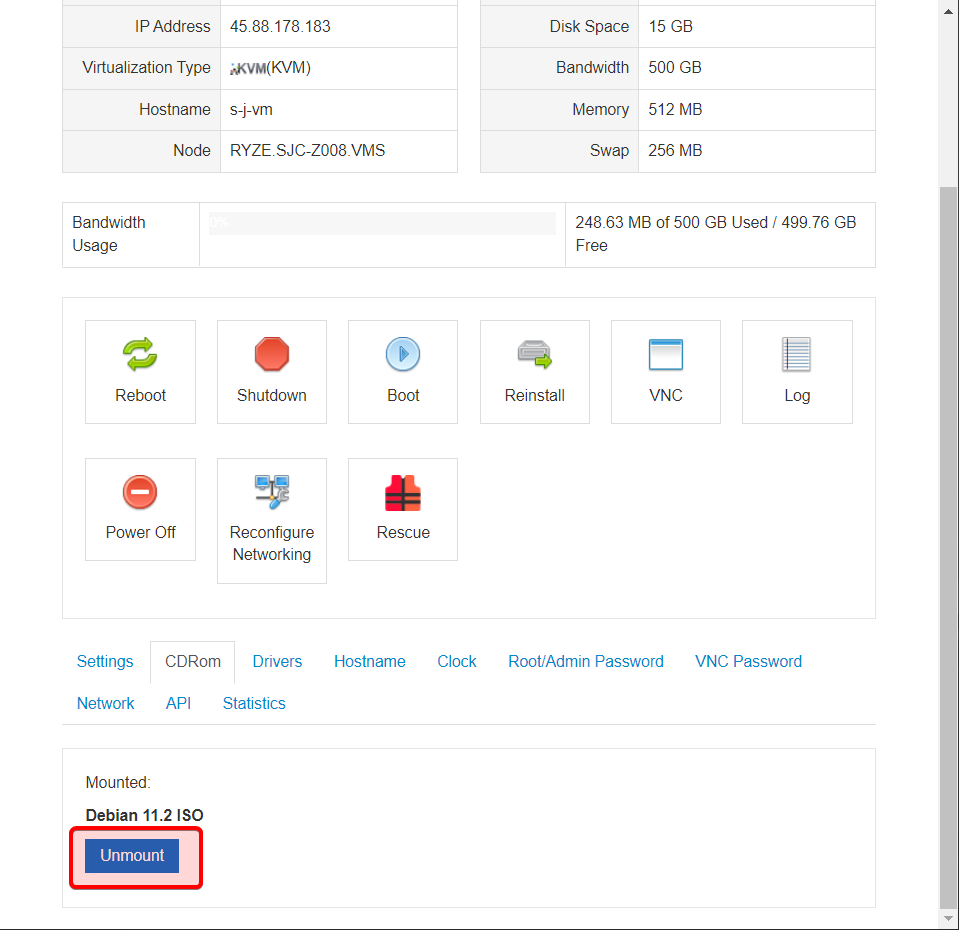Launch the VNC console icon
The width and height of the screenshot is (959, 930).
(x=665, y=355)
